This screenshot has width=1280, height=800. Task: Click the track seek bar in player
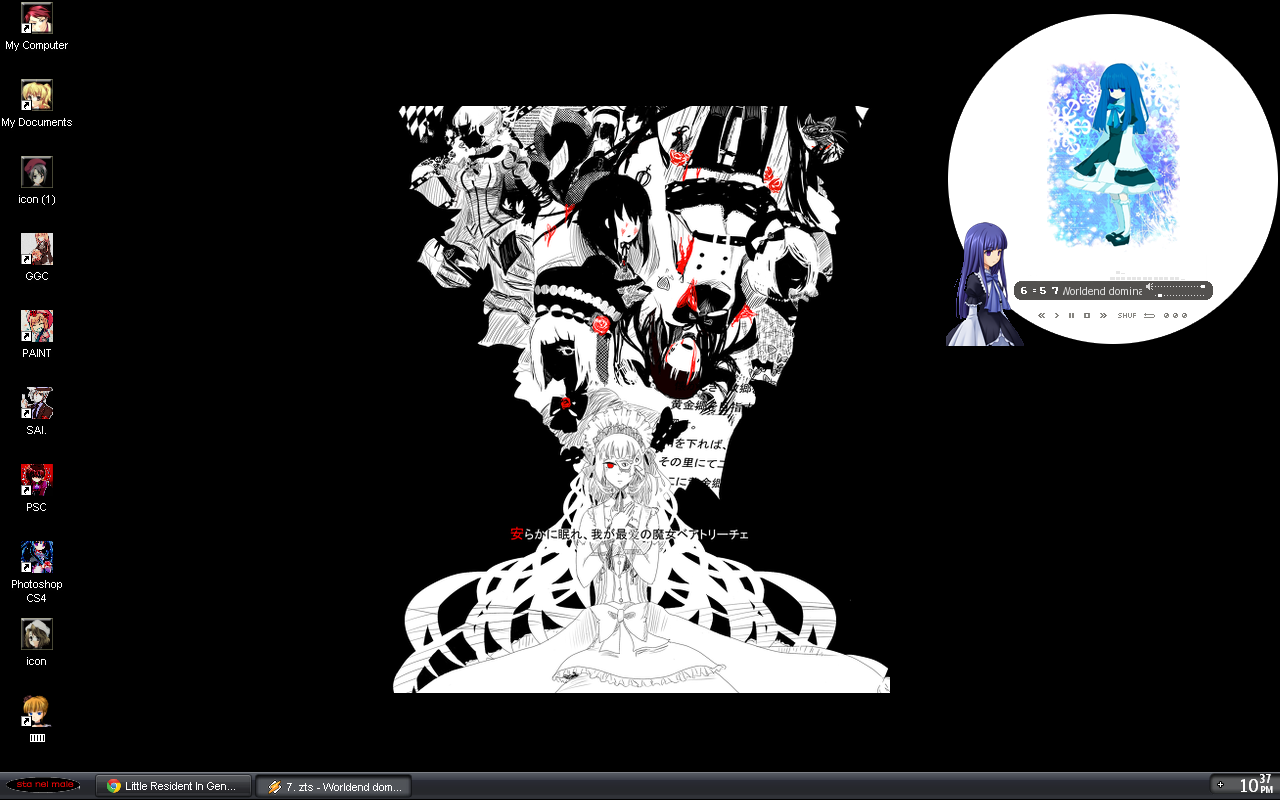(x=1180, y=296)
